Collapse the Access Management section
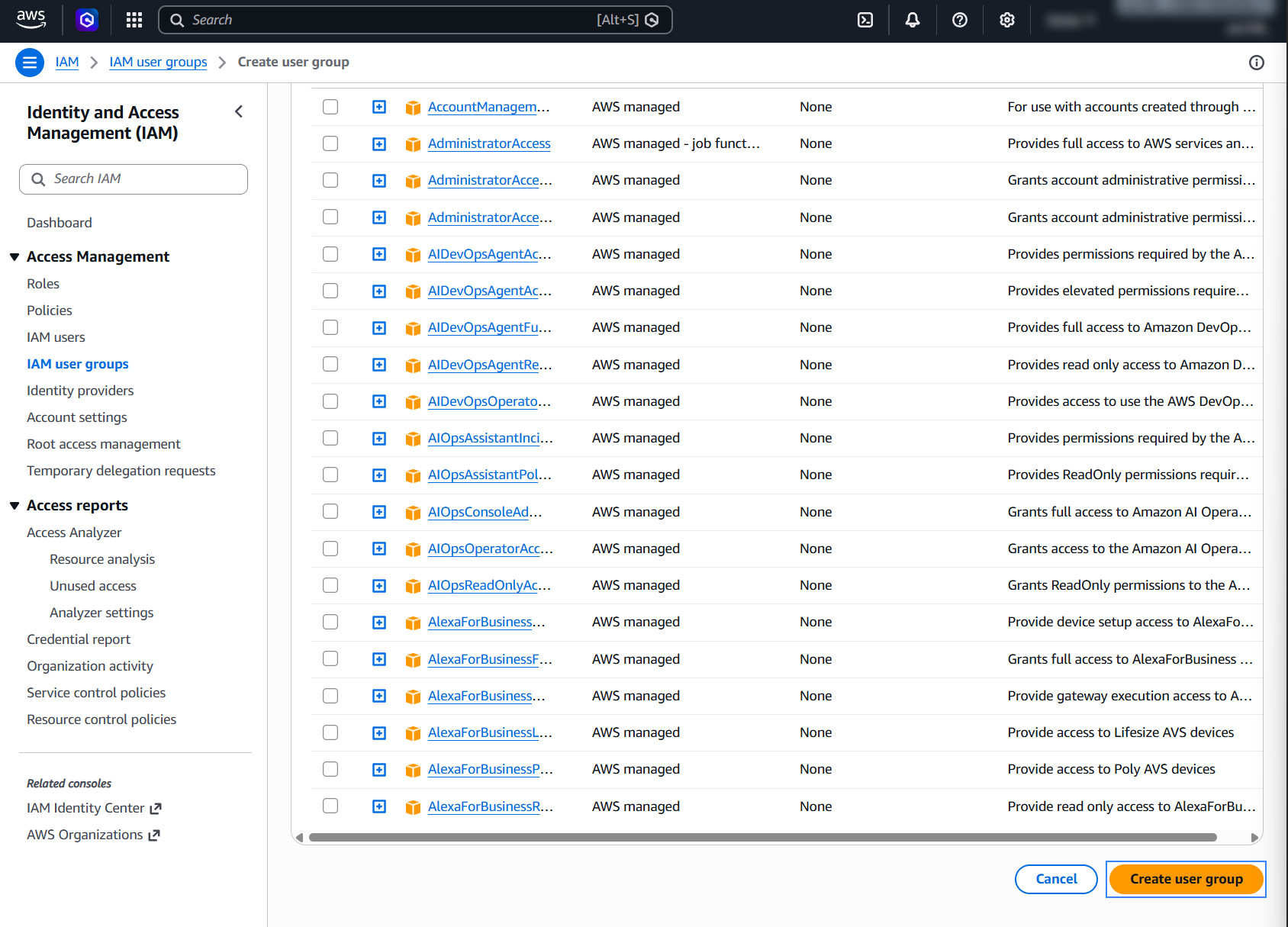1288x927 pixels. pyautogui.click(x=14, y=257)
